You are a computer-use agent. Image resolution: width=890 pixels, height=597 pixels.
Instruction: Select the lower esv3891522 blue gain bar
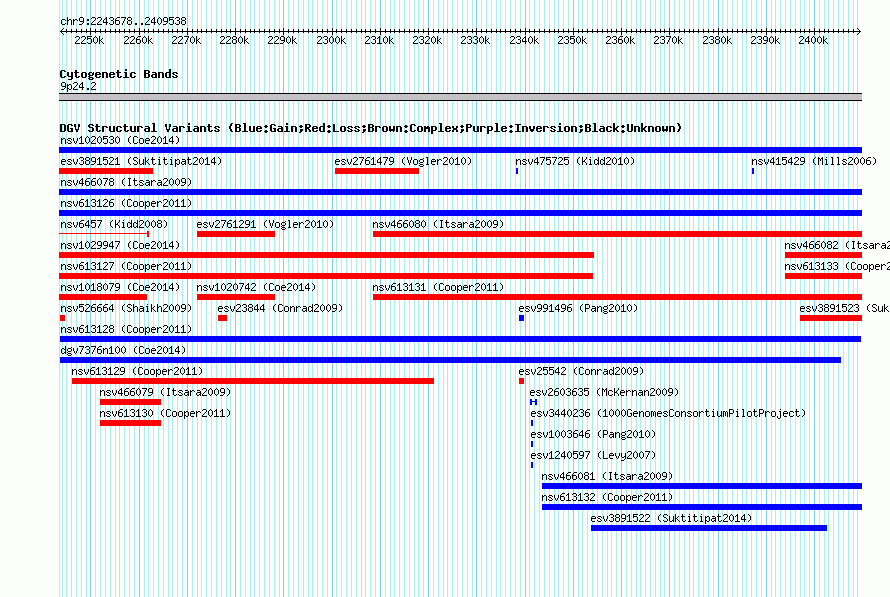(709, 528)
